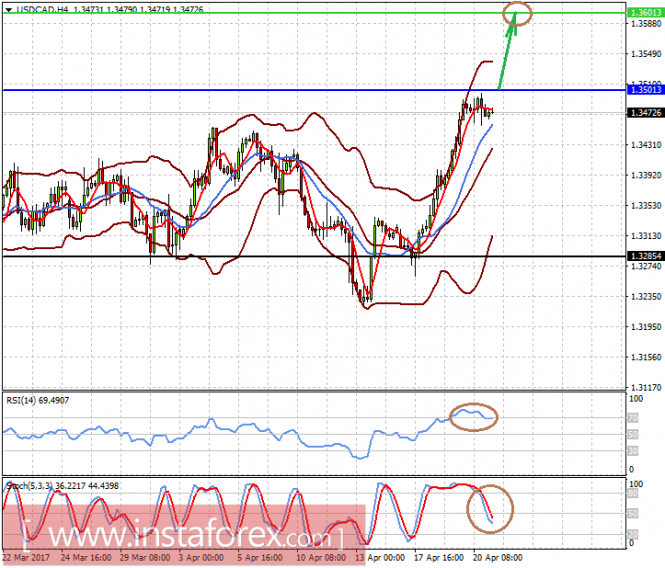Click the 1.33530 price scale value

tap(646, 206)
